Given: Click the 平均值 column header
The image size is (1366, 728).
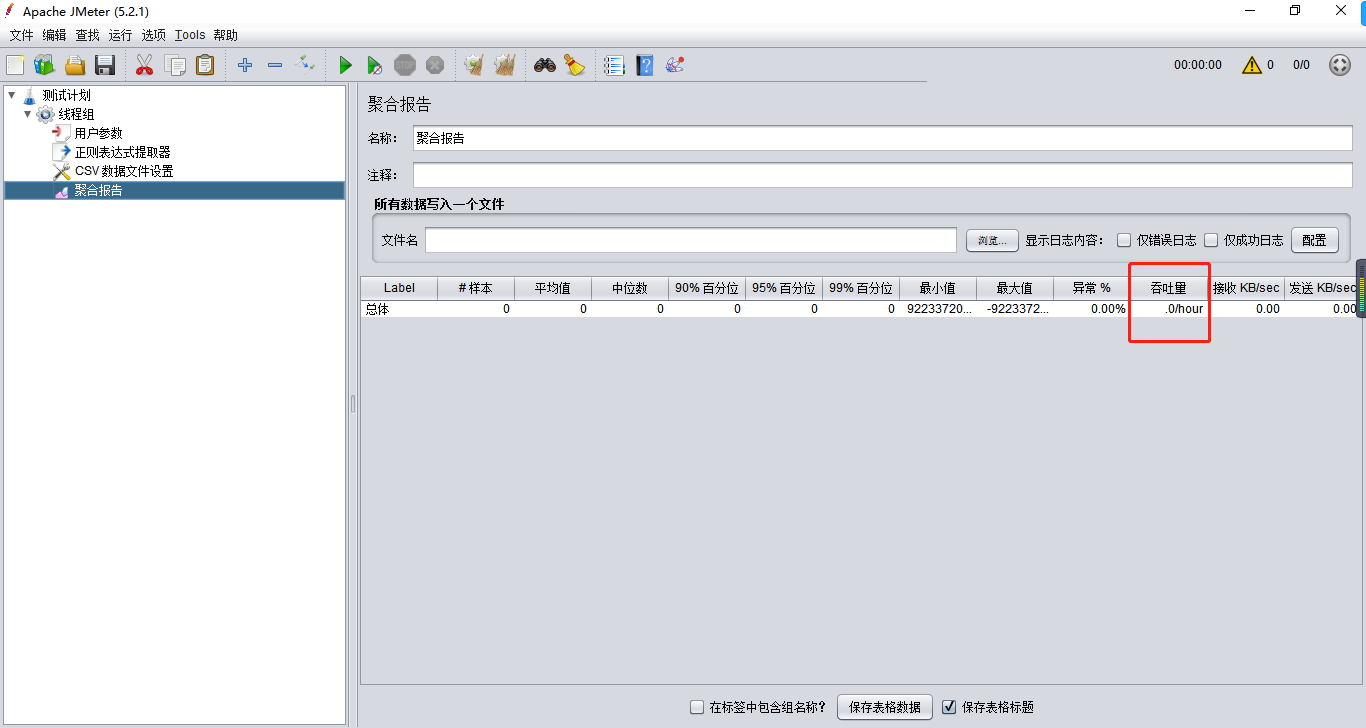Looking at the screenshot, I should [x=553, y=288].
